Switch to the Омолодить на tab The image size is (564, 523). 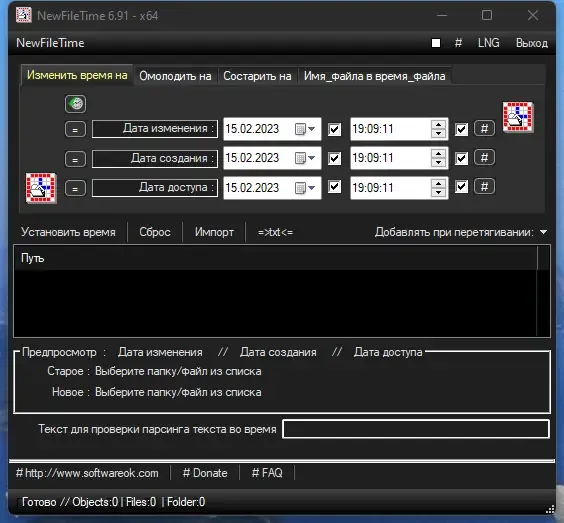[175, 76]
